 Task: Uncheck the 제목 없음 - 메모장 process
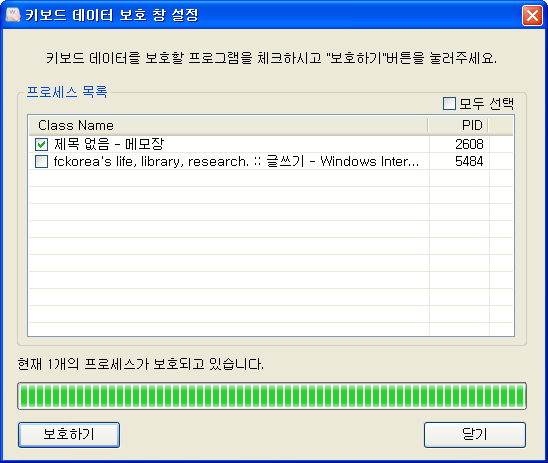coord(42,144)
